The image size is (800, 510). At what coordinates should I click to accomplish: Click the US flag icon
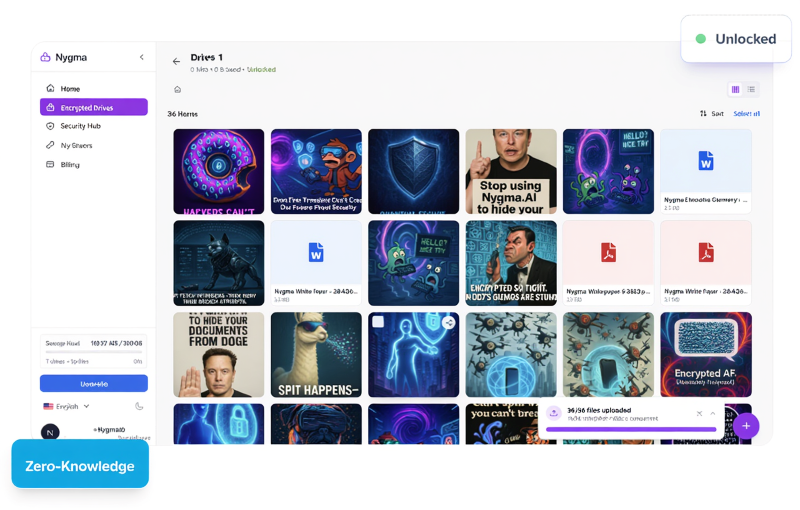48,406
